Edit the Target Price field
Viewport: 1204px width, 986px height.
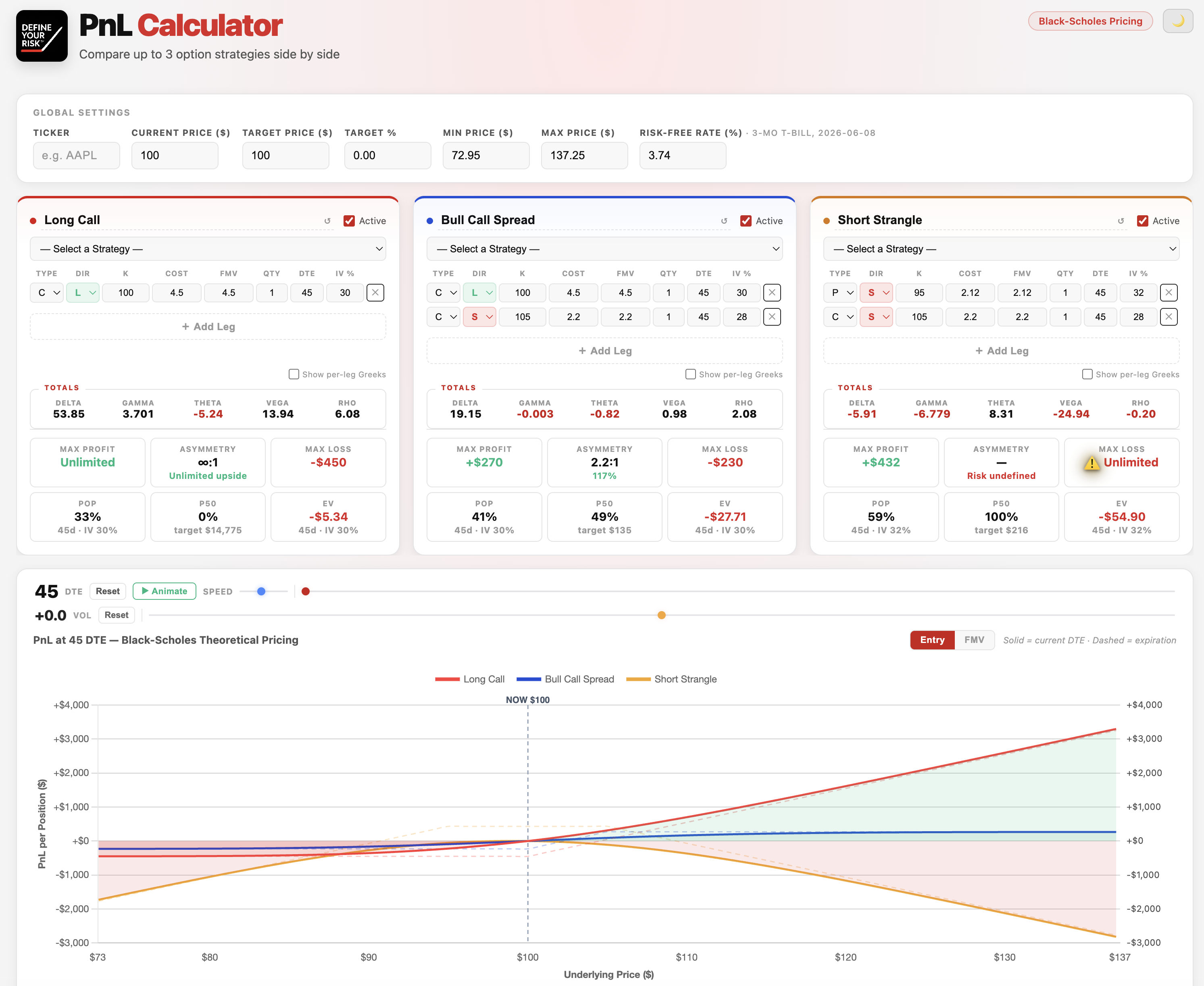pyautogui.click(x=286, y=156)
